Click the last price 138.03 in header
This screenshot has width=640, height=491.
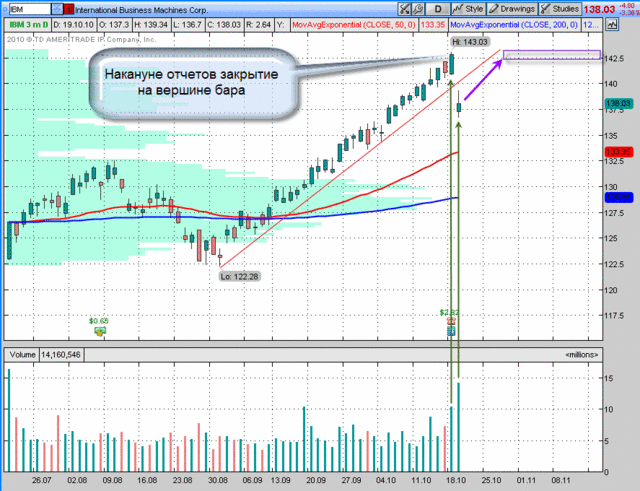[599, 9]
